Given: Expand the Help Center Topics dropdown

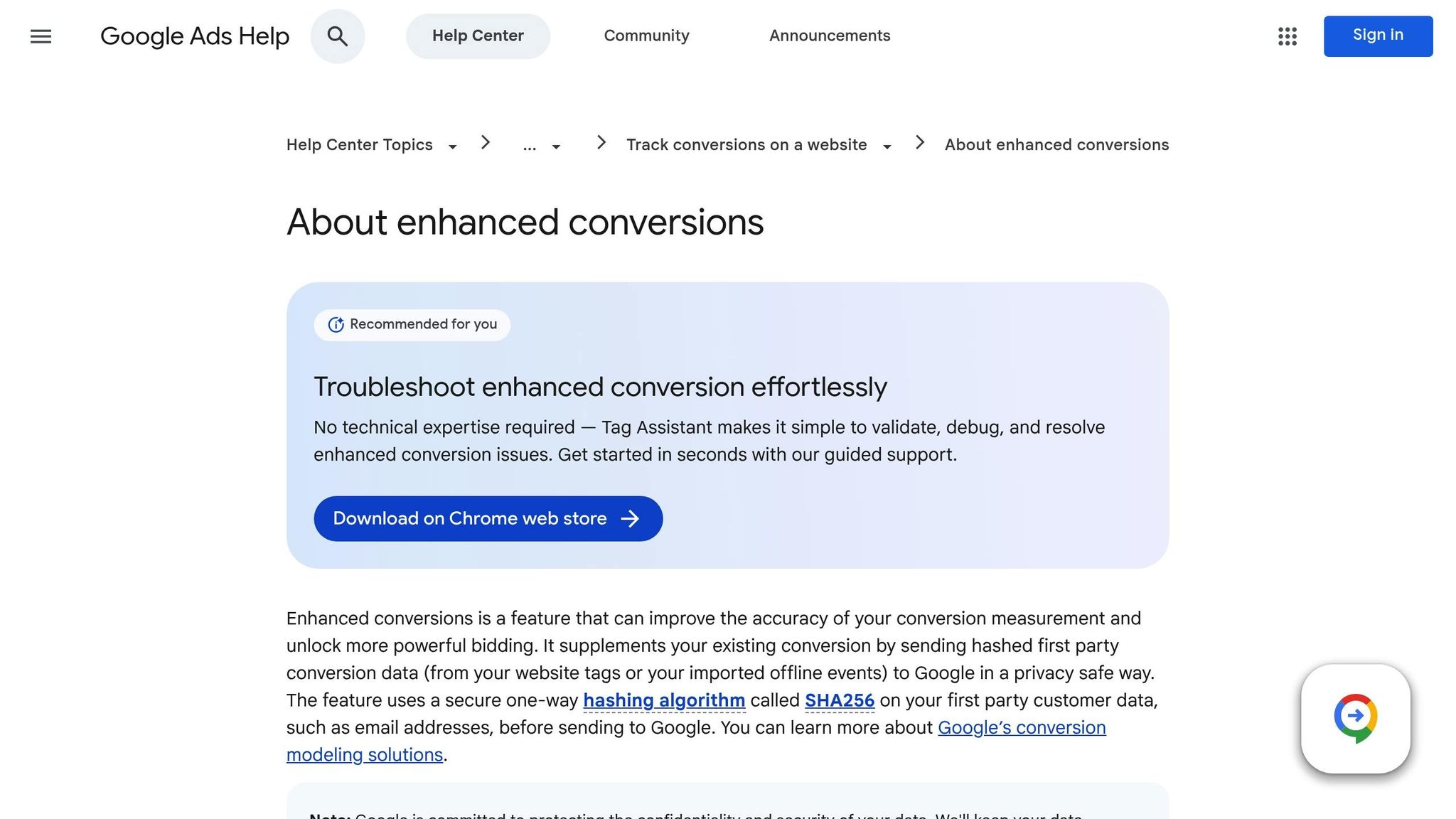Looking at the screenshot, I should tap(453, 146).
